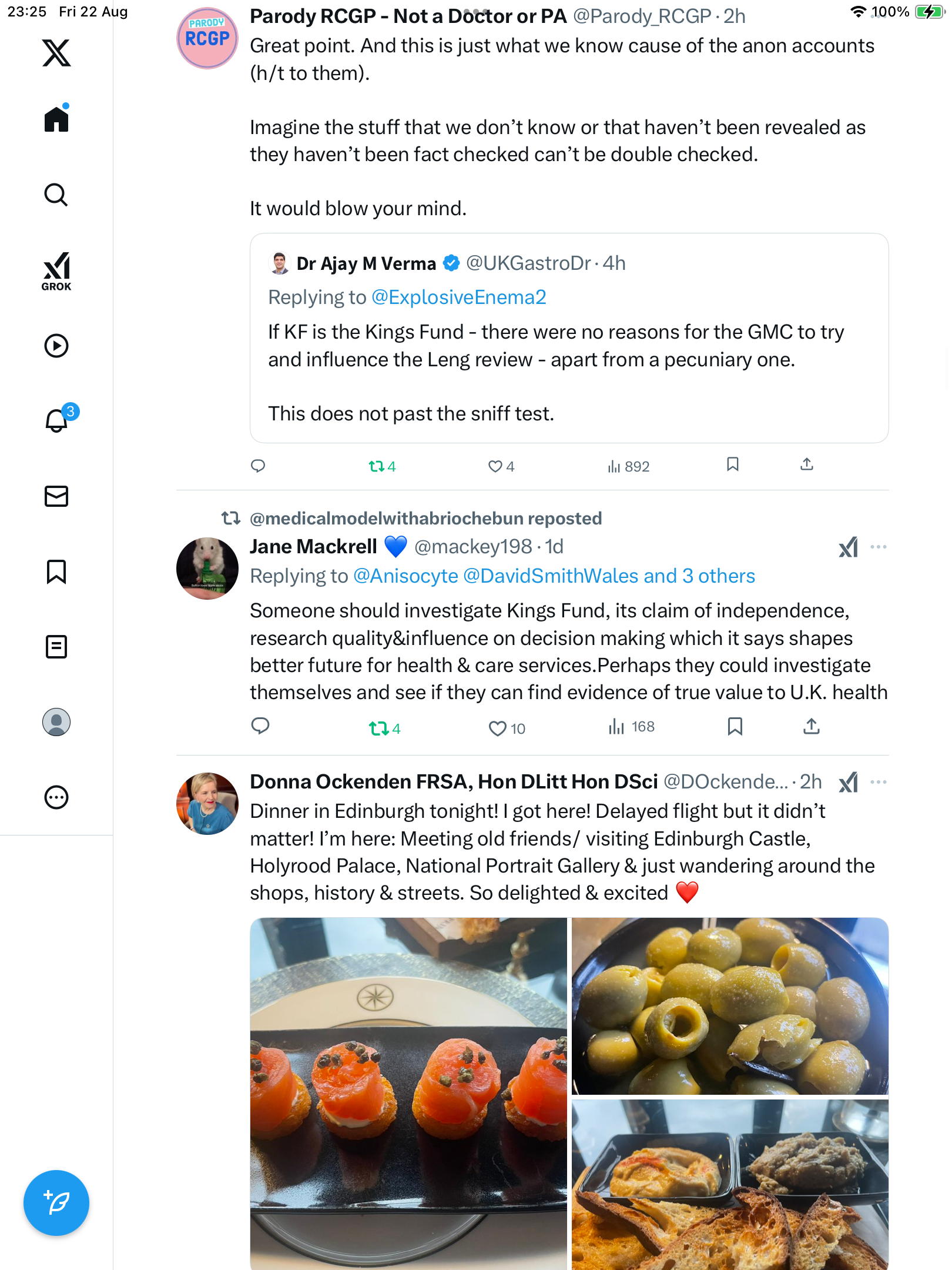
Task: Share Parody RCGP's post
Action: tap(807, 465)
